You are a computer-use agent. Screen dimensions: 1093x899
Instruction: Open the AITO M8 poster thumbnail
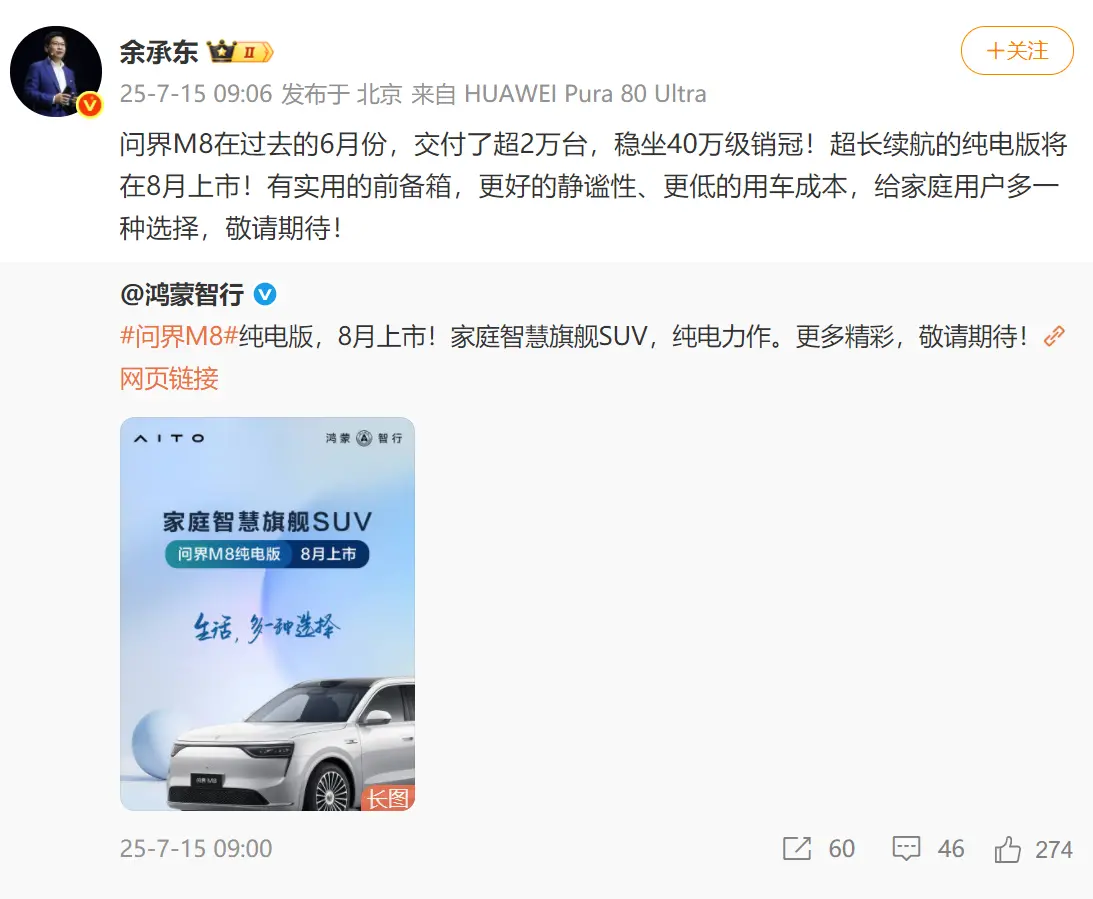tap(268, 614)
